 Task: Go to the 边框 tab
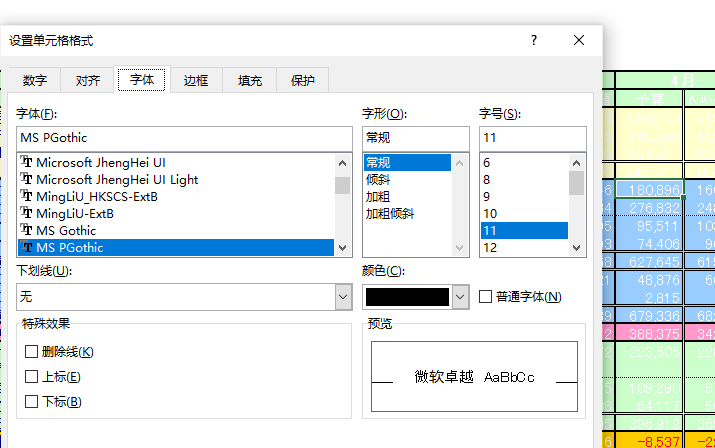196,81
